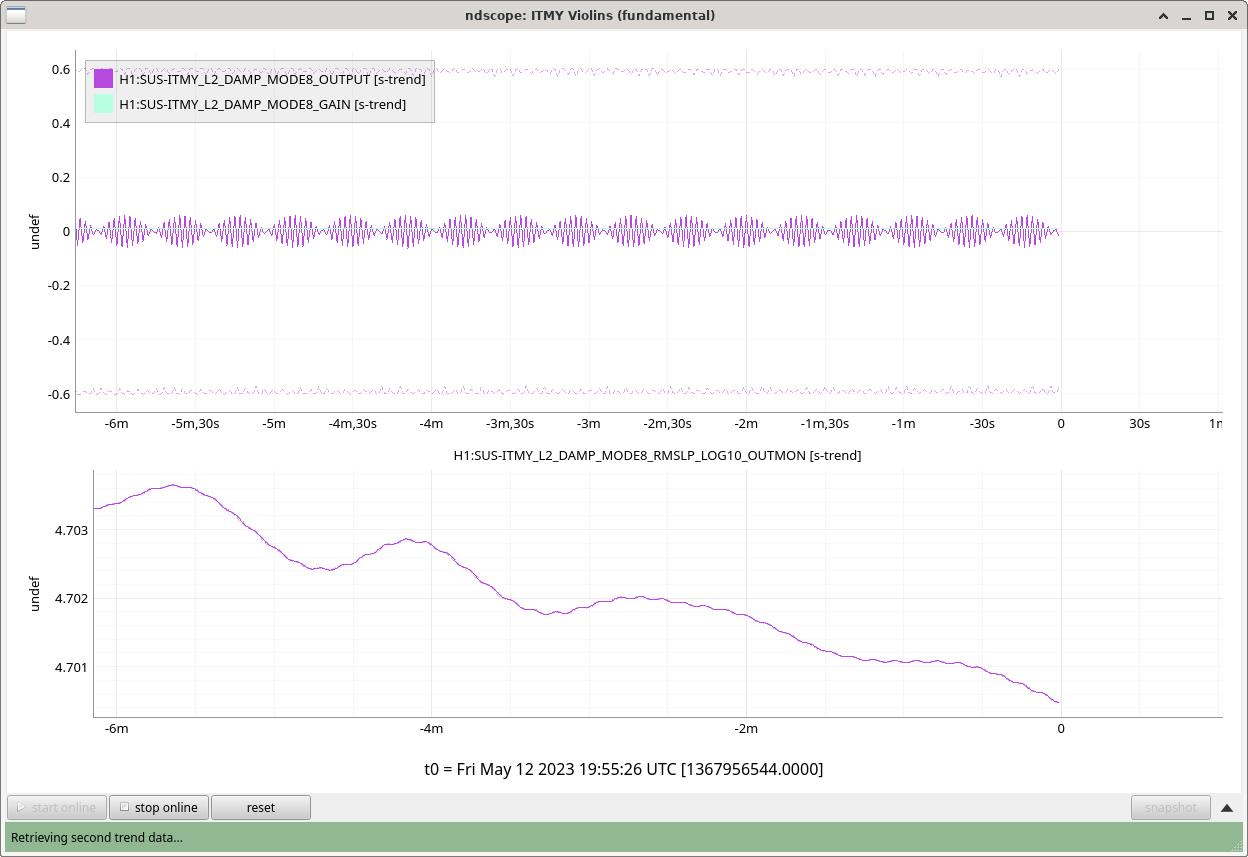Select the H1:SUS-ITMY_L2_DAMP_MODE8_OUTPUT legend label
Screen dimensions: 1248x857
pos(272,79)
